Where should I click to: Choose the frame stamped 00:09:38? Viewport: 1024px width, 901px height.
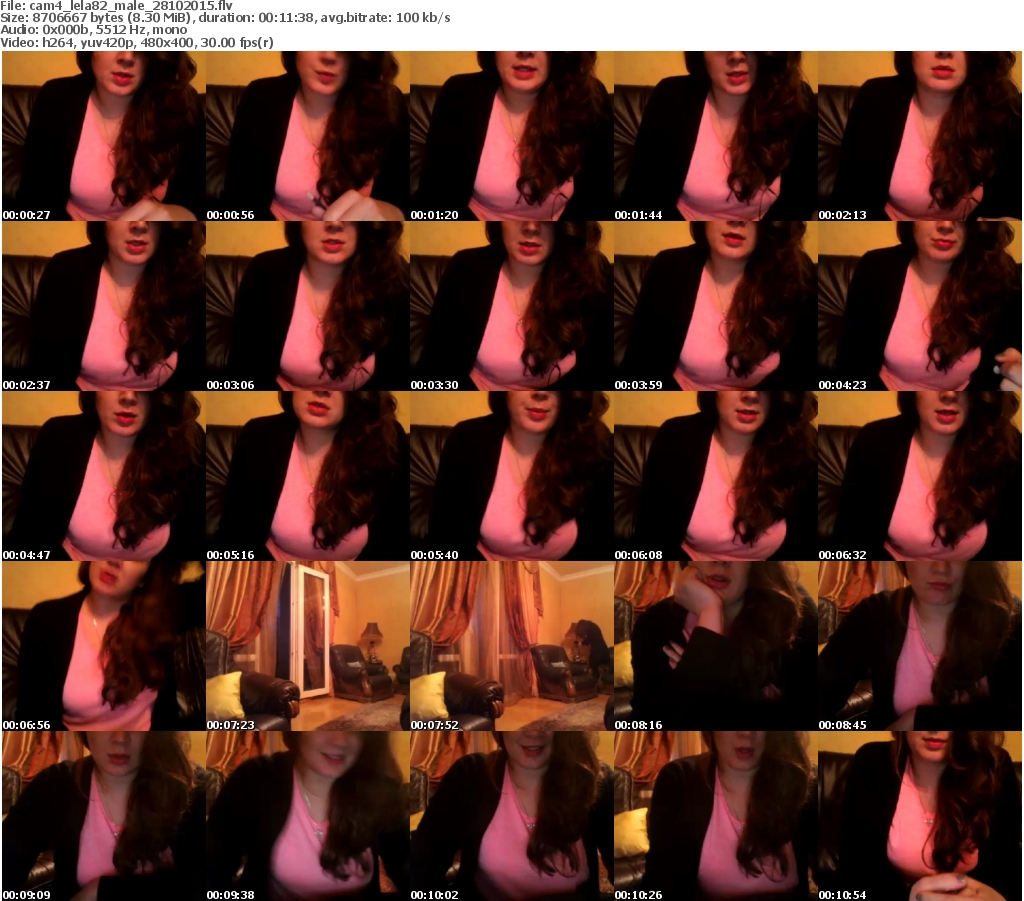[x=308, y=816]
